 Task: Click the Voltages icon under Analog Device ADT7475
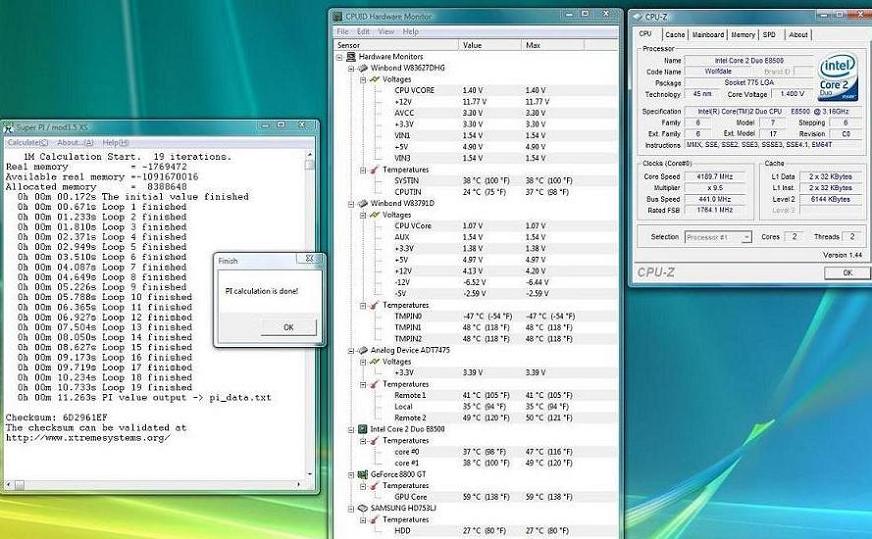tap(375, 362)
